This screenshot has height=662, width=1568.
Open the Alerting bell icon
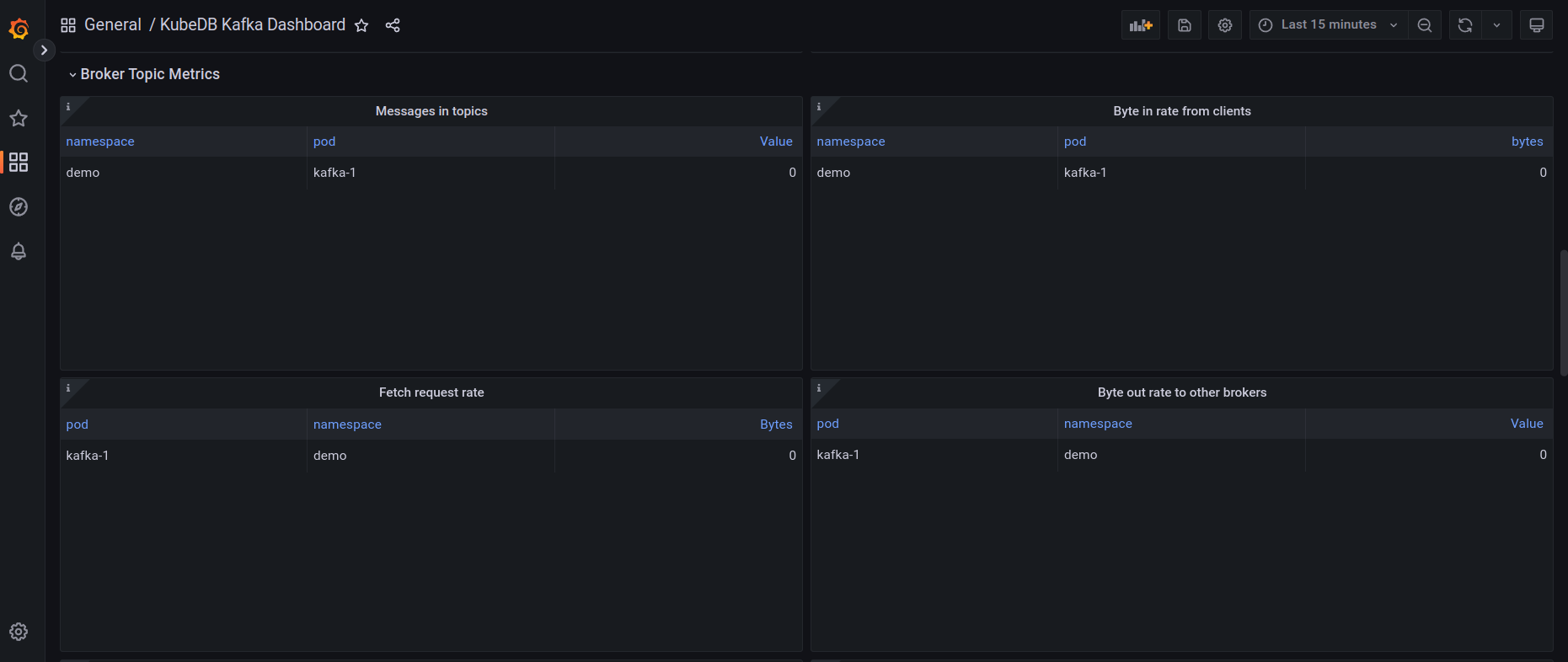[x=19, y=251]
